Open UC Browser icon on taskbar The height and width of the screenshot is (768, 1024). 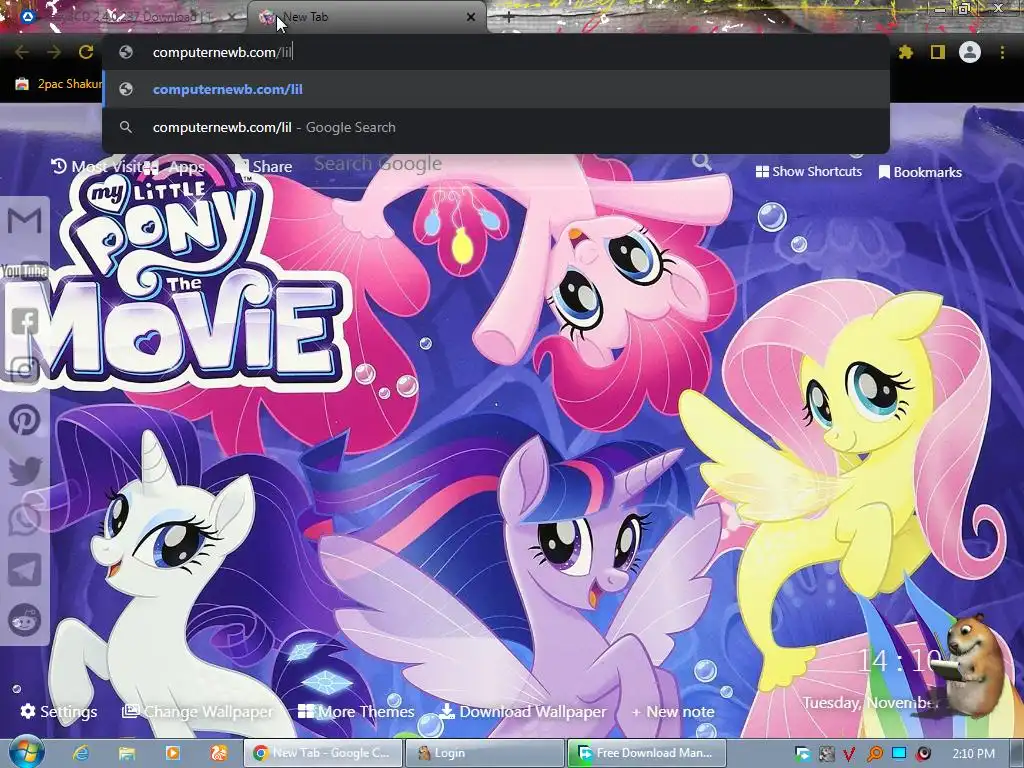219,753
